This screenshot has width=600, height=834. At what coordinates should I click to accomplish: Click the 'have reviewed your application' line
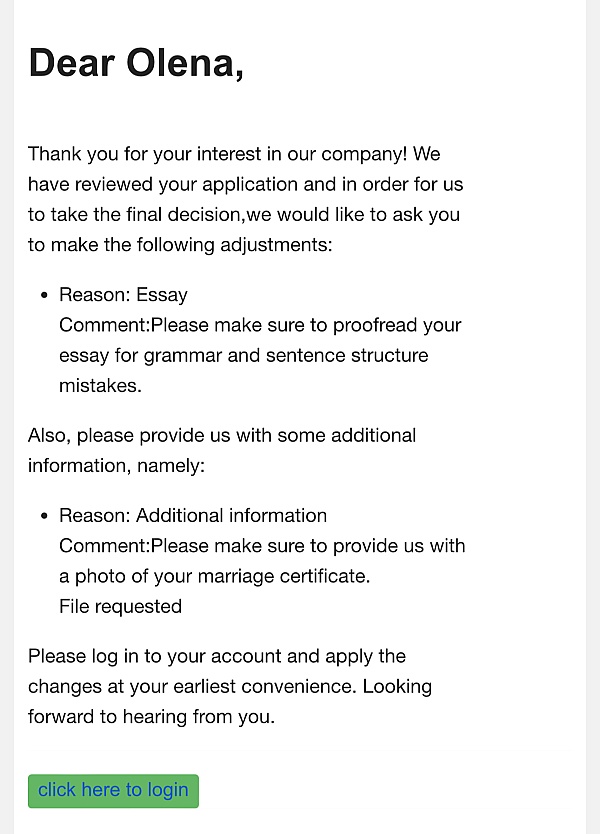(x=245, y=184)
